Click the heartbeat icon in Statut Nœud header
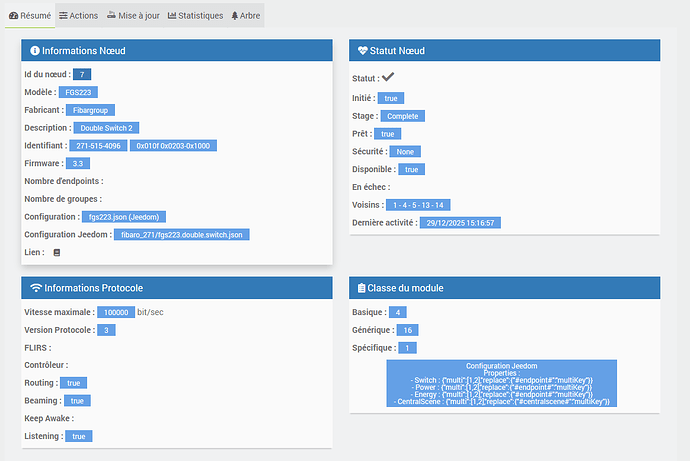The height and width of the screenshot is (461, 690). point(363,51)
